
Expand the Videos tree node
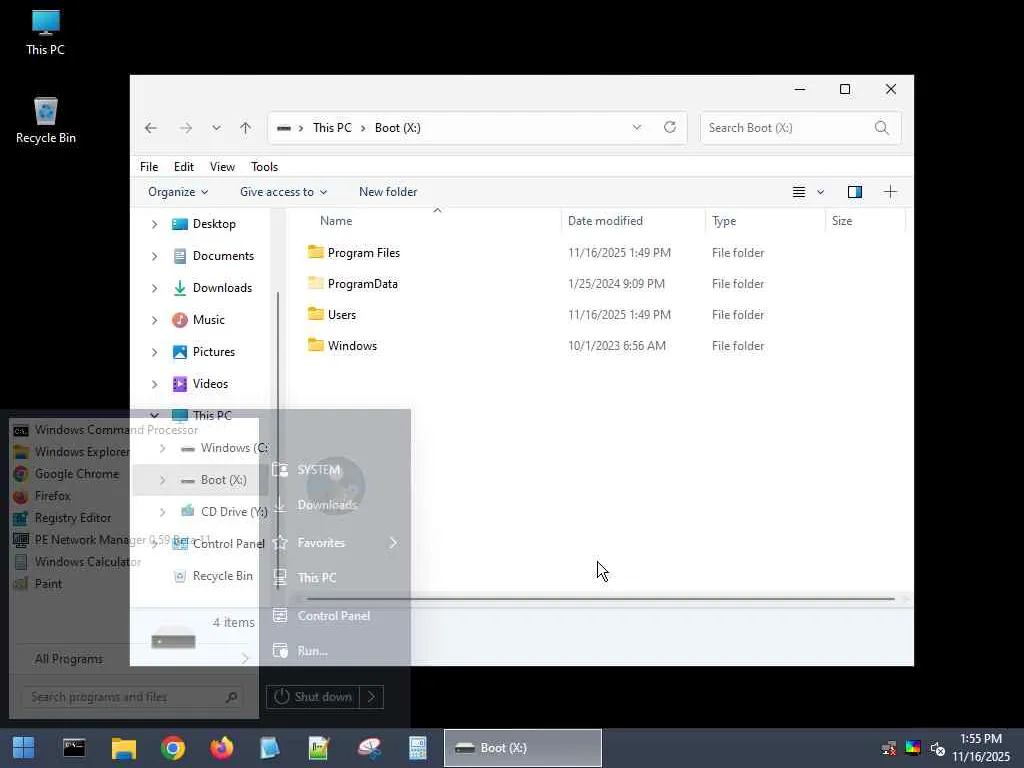[x=154, y=384]
